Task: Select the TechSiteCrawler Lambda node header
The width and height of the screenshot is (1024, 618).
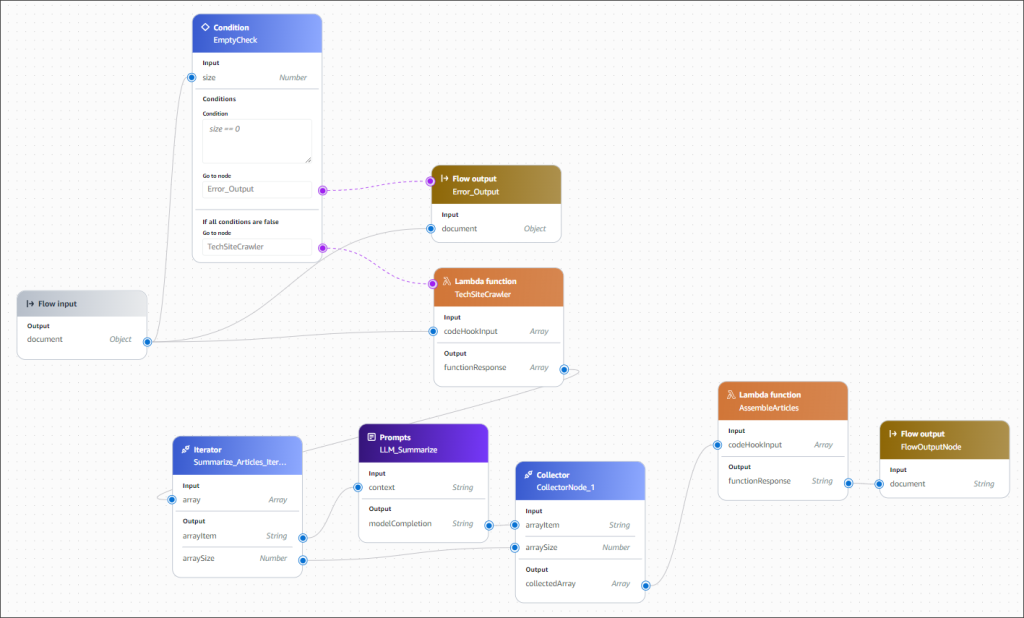Action: [498, 287]
